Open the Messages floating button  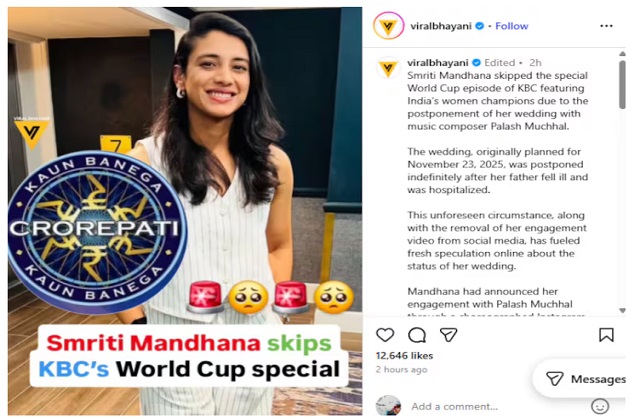pyautogui.click(x=584, y=379)
